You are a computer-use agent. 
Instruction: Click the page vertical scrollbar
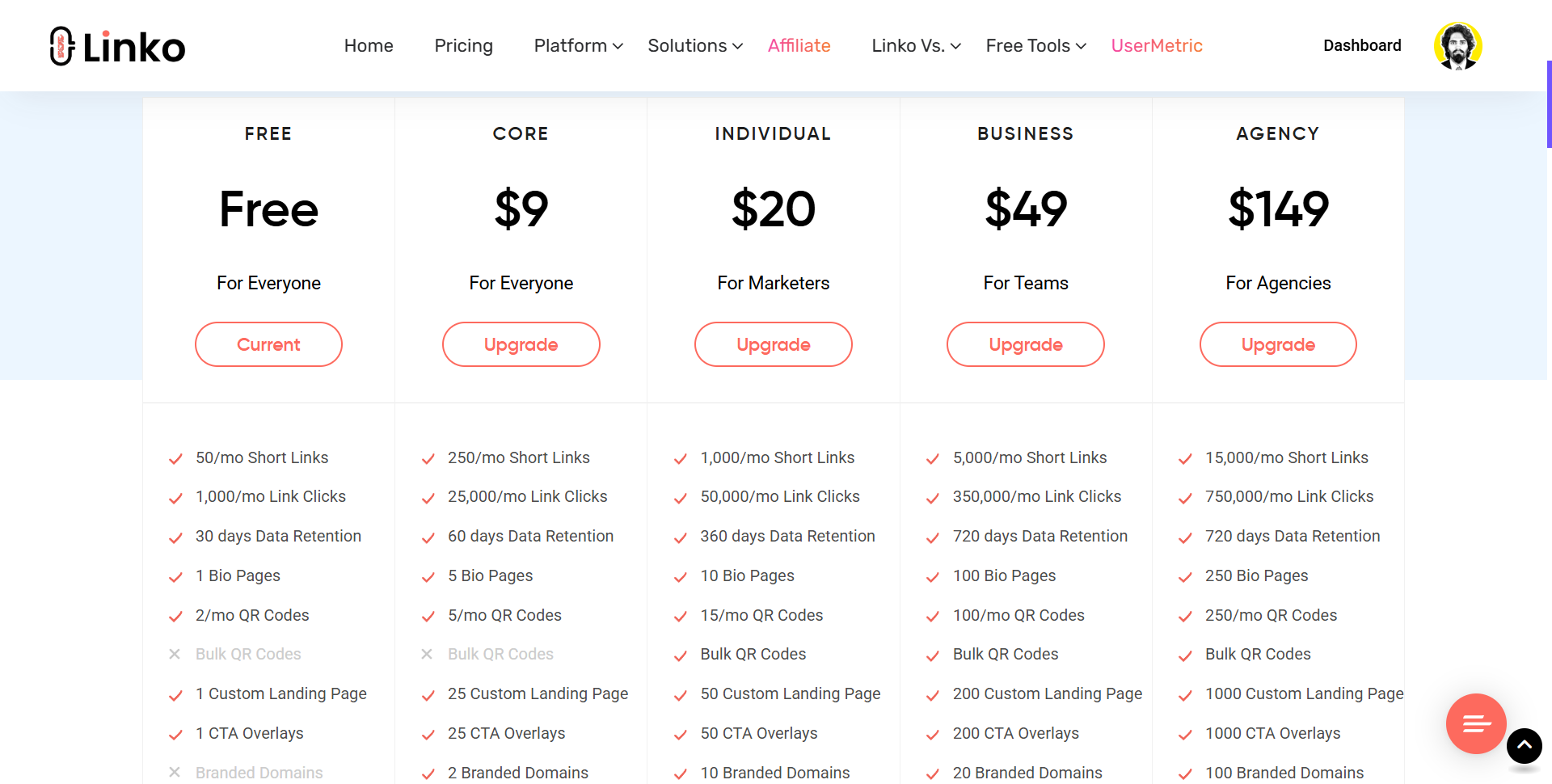coord(1549,103)
